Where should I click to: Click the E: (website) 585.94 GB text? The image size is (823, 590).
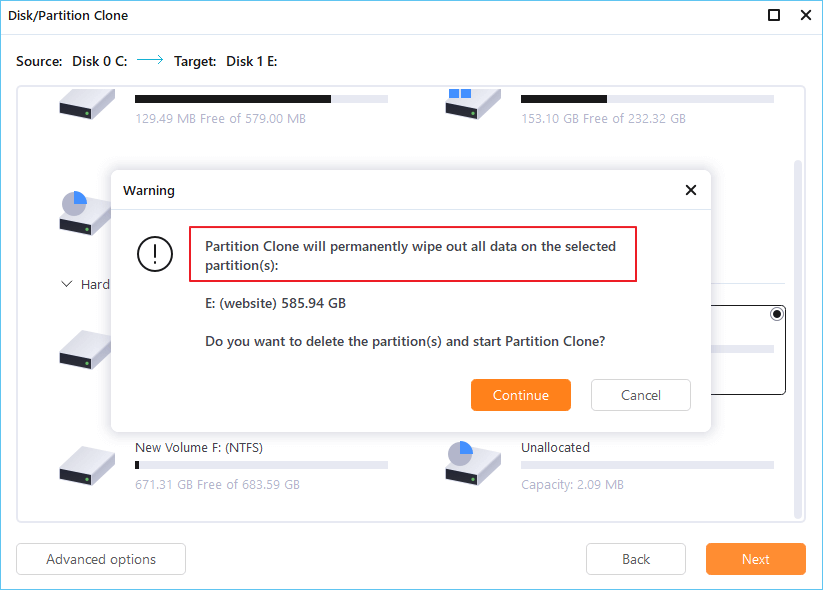(275, 303)
